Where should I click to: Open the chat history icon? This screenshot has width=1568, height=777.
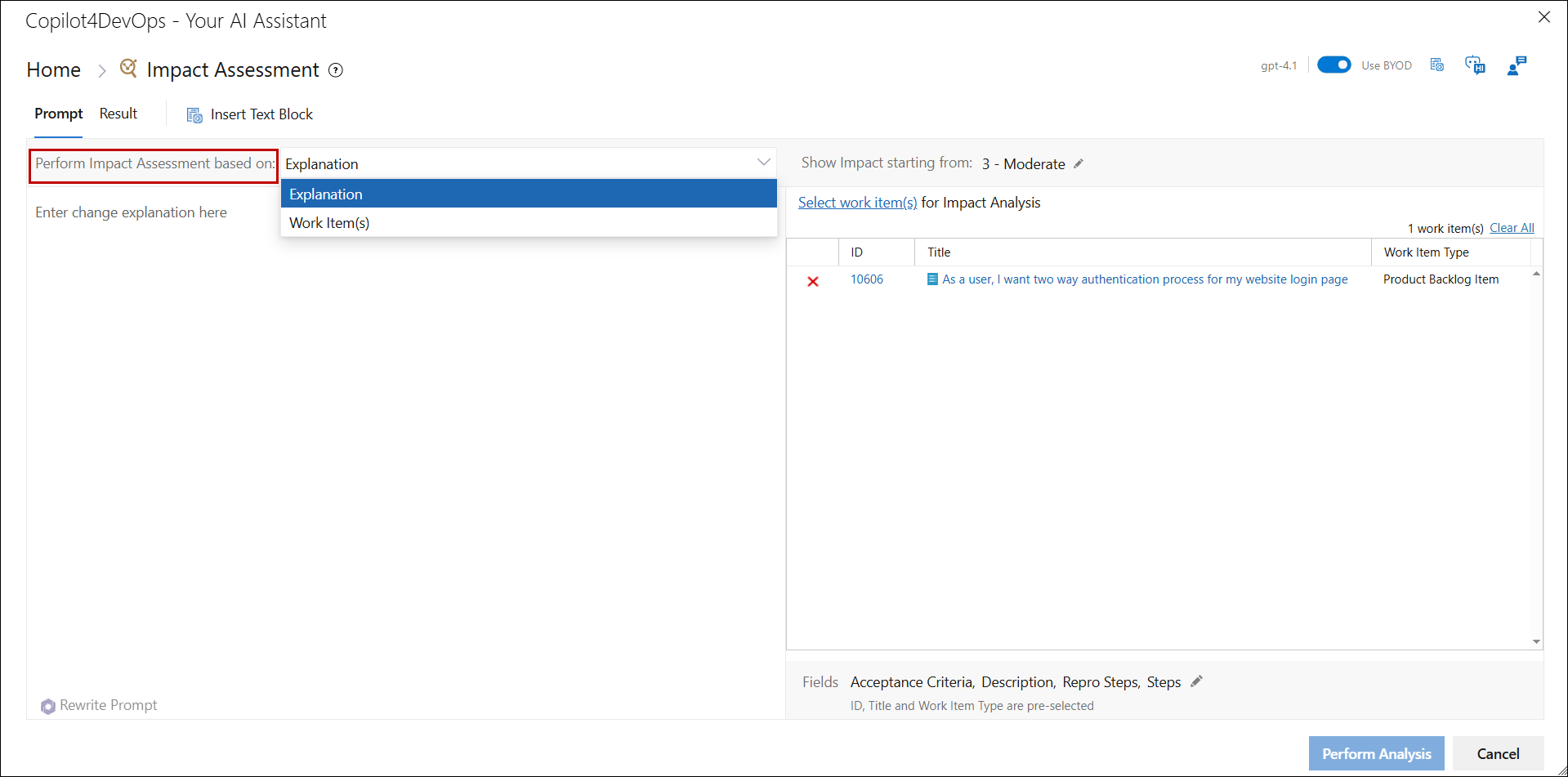point(1475,65)
